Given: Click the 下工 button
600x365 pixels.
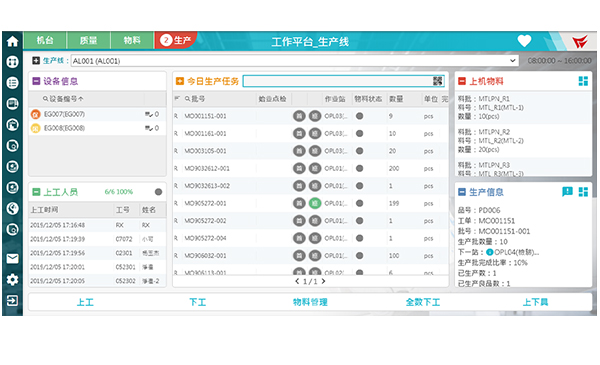Looking at the screenshot, I should click(x=197, y=302).
